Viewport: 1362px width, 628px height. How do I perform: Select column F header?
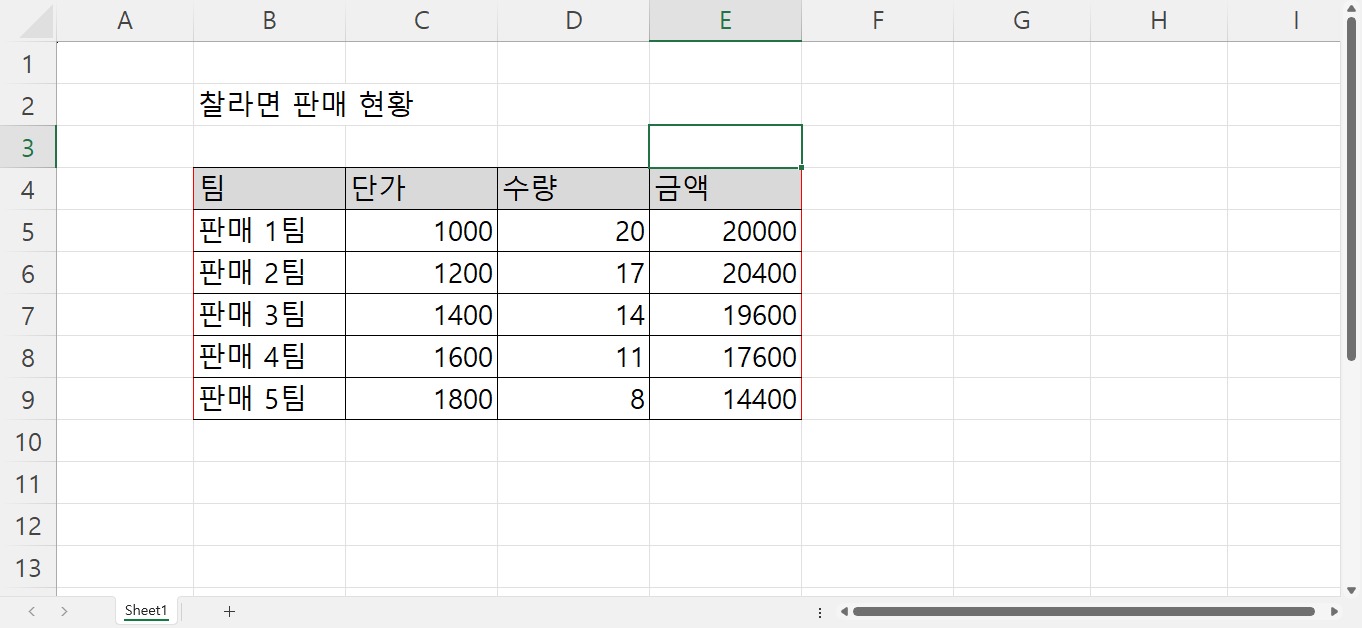(x=877, y=20)
